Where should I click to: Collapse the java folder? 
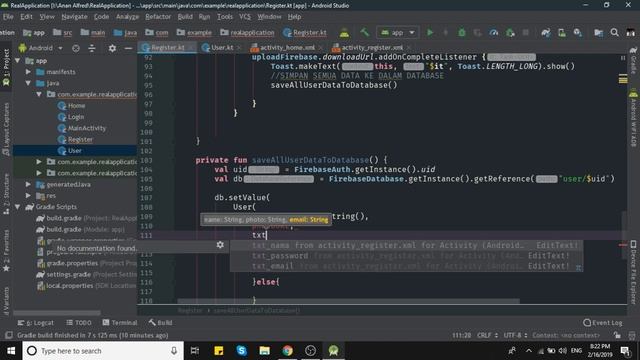tap(28, 83)
